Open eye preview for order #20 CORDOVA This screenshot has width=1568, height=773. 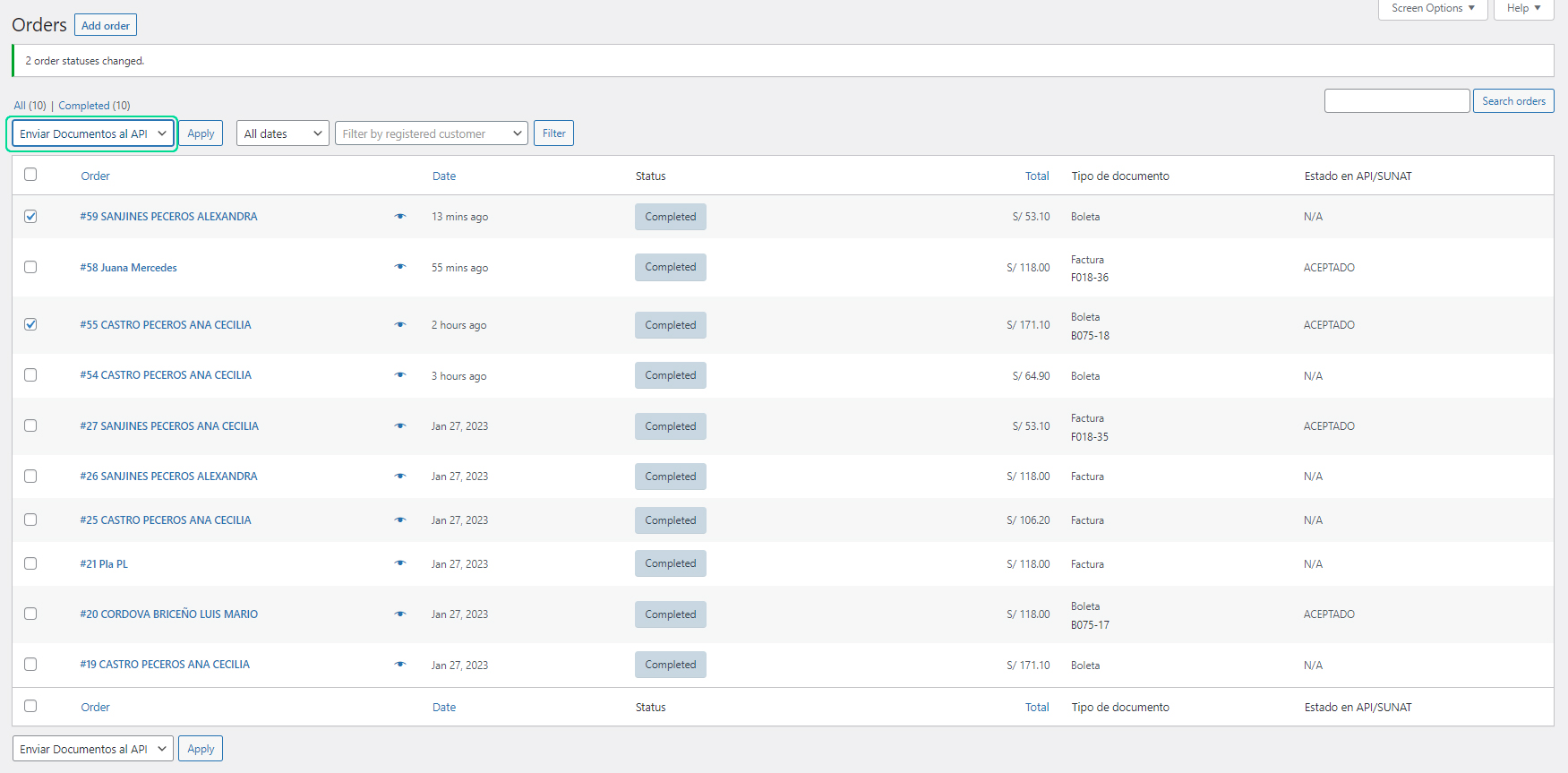pos(399,614)
